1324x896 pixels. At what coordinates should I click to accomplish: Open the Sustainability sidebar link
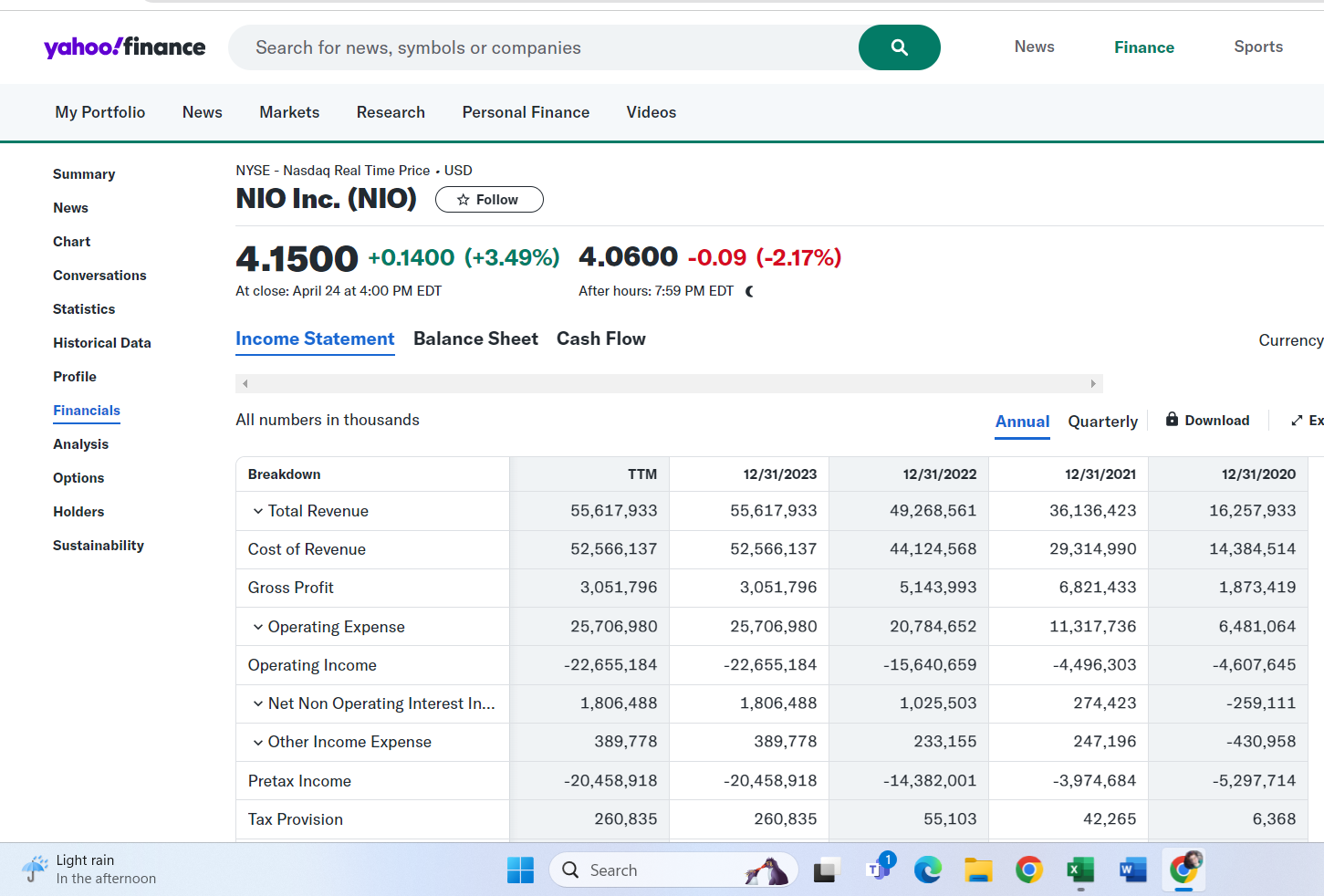coord(99,546)
